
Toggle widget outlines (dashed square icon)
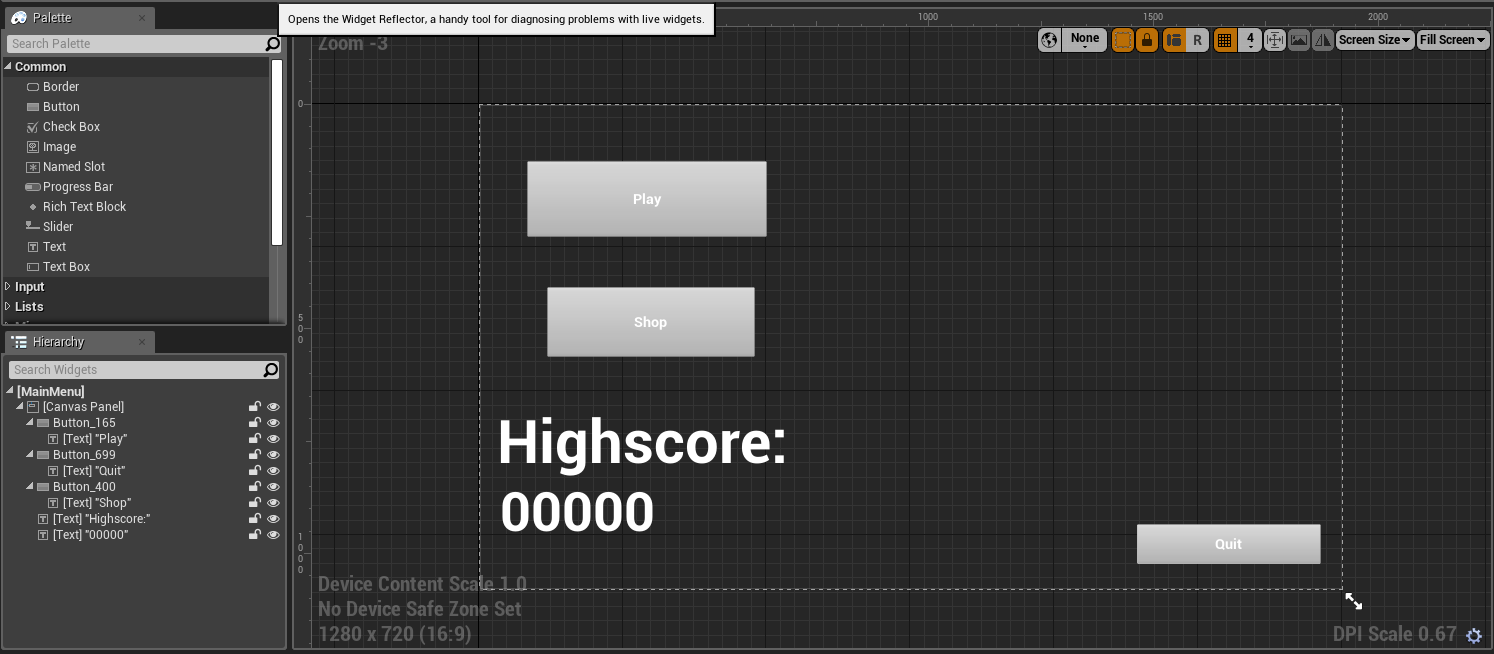(x=1123, y=40)
